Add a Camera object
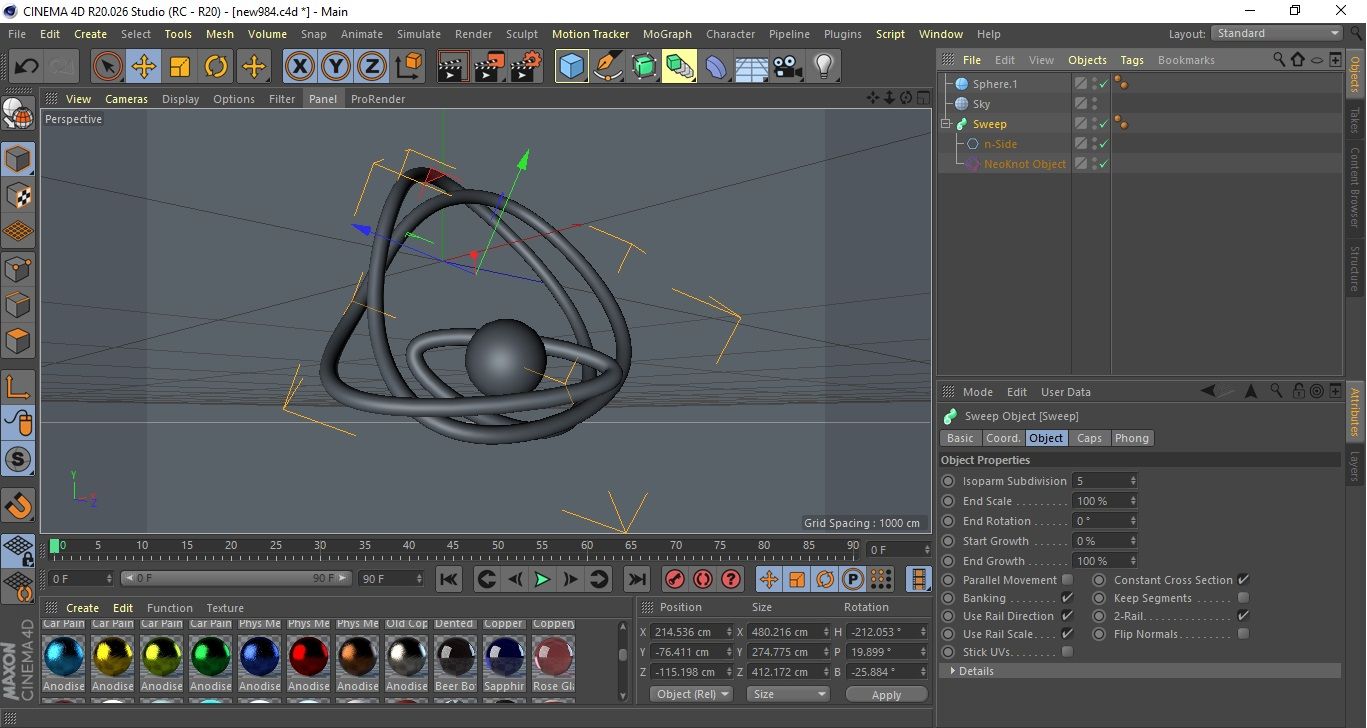 click(x=788, y=67)
